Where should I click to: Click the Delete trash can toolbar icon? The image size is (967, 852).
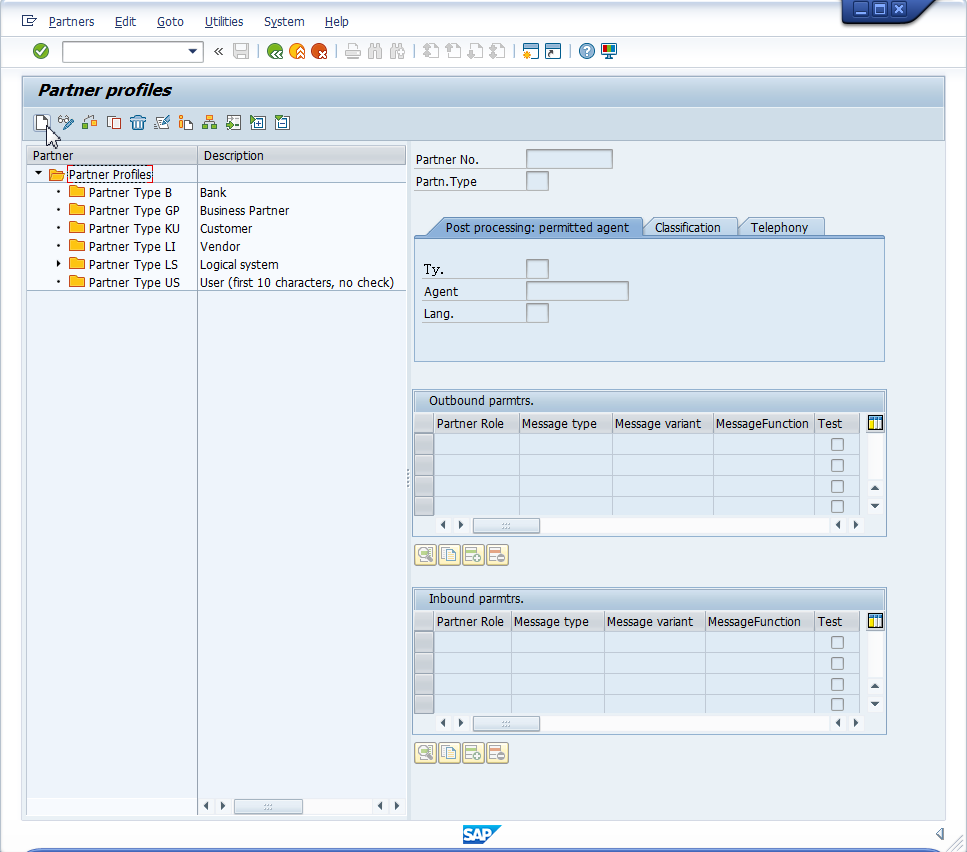tap(138, 123)
